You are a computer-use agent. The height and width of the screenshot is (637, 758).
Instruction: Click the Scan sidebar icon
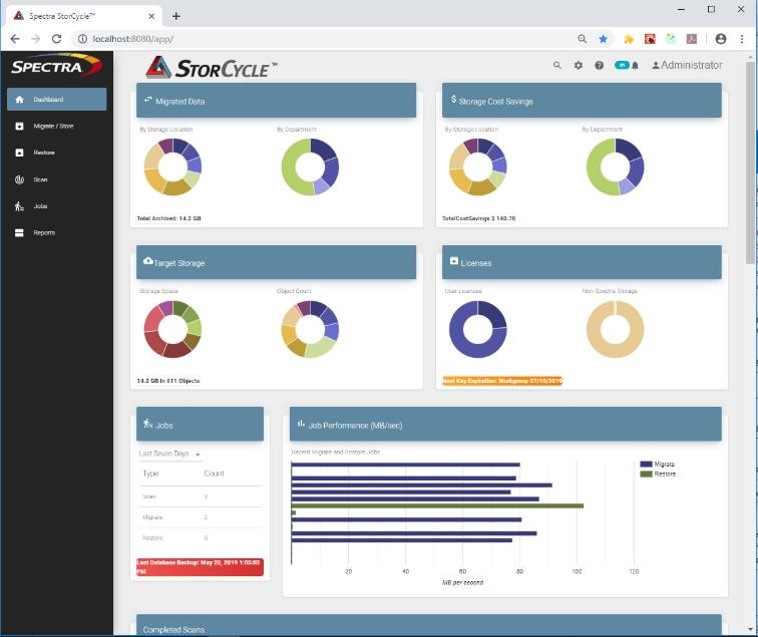[19, 180]
